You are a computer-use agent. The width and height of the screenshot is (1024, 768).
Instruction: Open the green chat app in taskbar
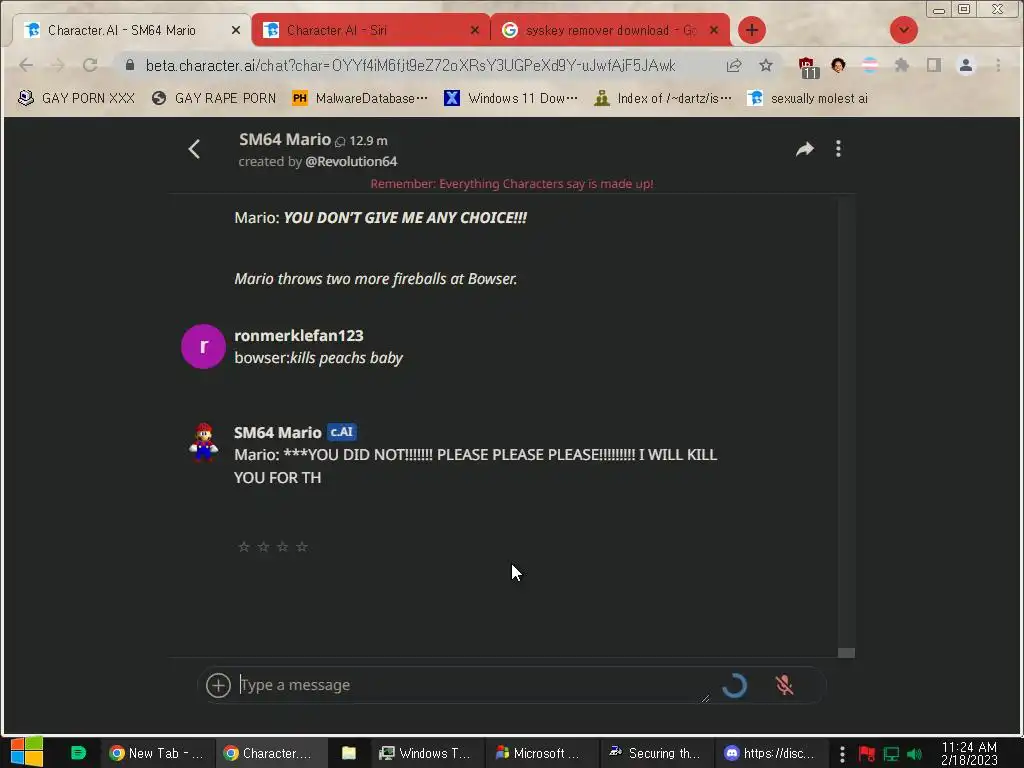pyautogui.click(x=78, y=753)
